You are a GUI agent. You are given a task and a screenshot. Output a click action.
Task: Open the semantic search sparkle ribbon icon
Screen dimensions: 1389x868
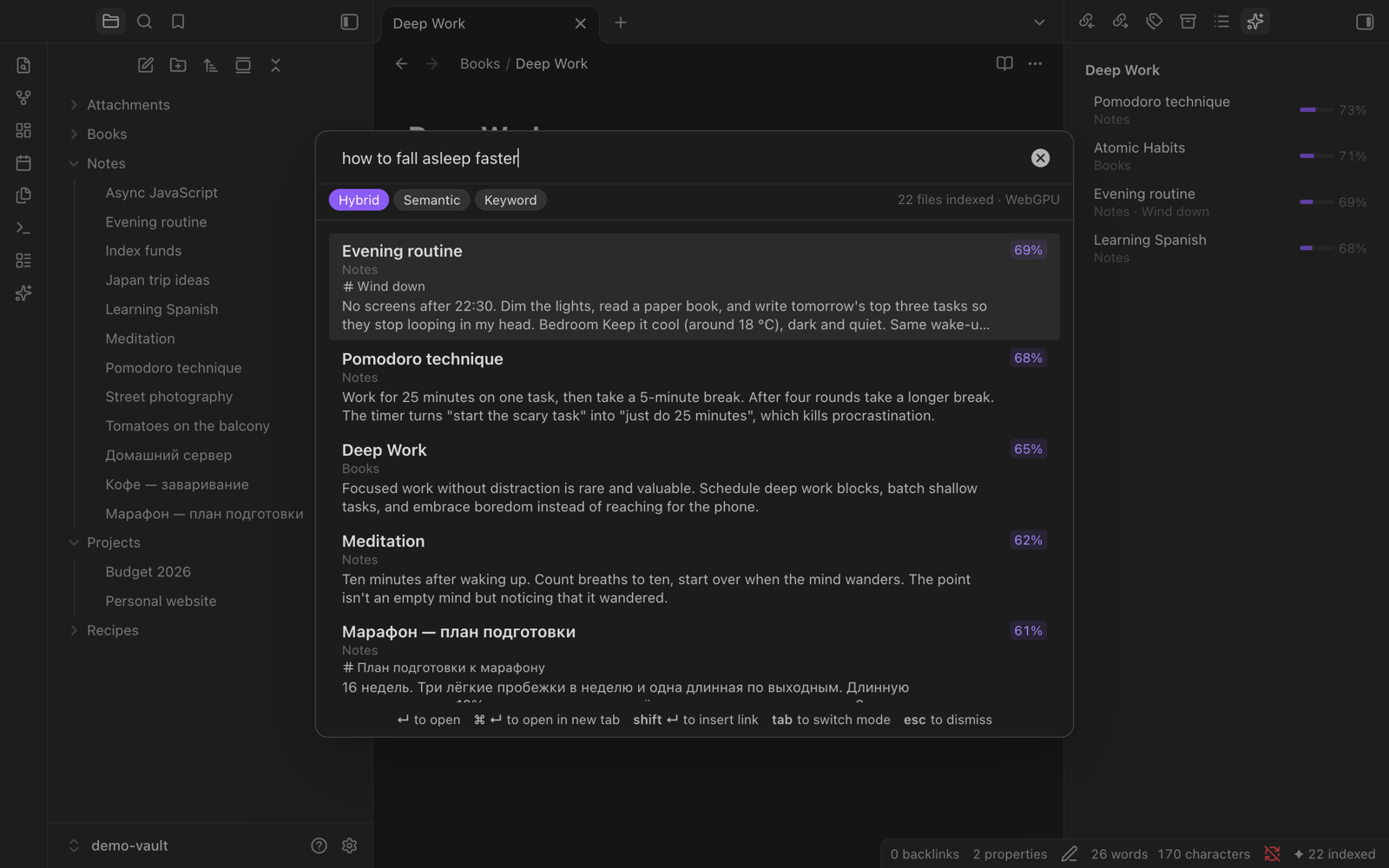pos(23,293)
